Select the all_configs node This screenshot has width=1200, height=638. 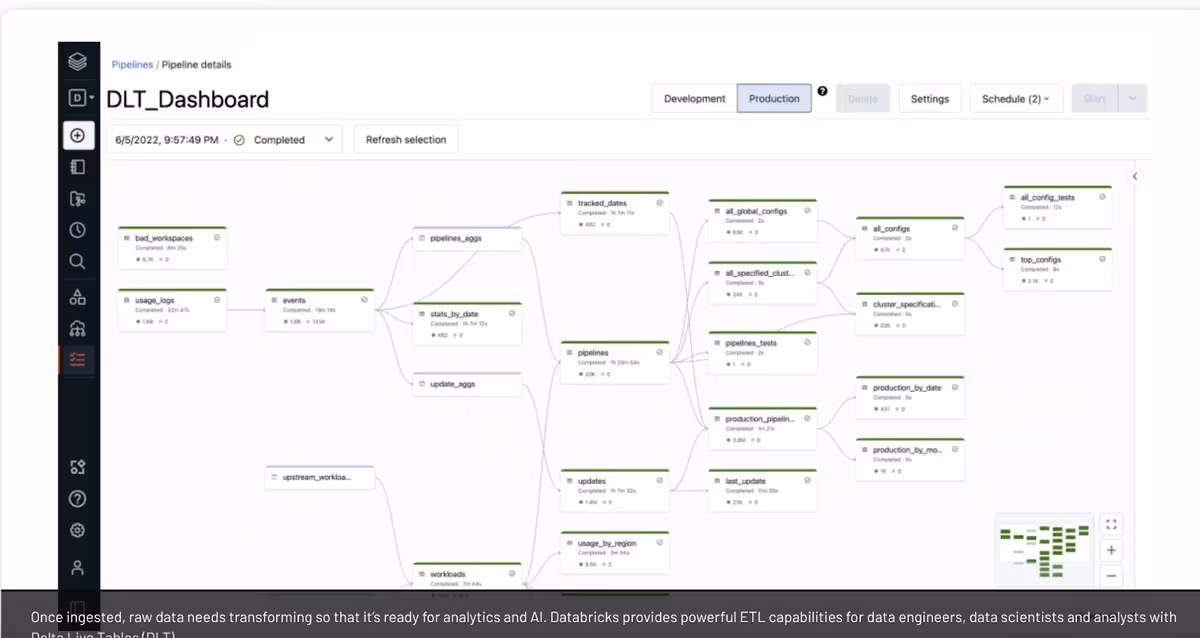pyautogui.click(x=910, y=238)
